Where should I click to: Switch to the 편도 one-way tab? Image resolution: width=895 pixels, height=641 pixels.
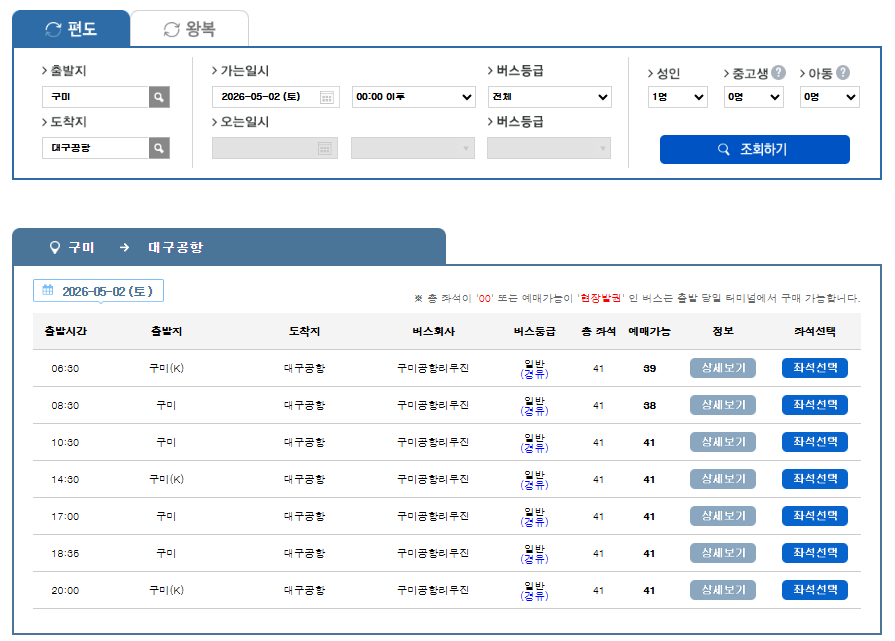tap(71, 29)
